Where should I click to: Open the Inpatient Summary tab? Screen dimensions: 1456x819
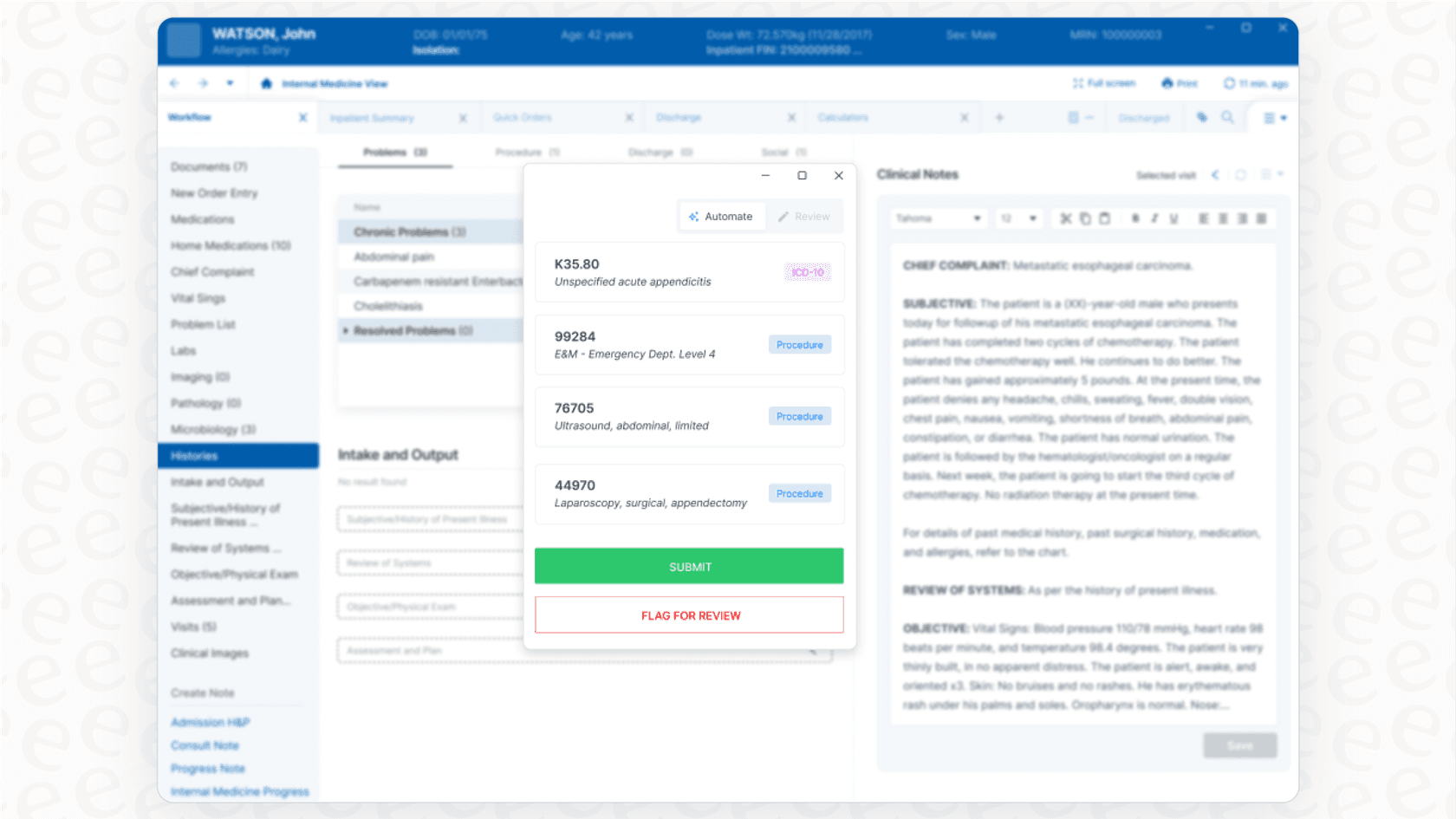371,117
